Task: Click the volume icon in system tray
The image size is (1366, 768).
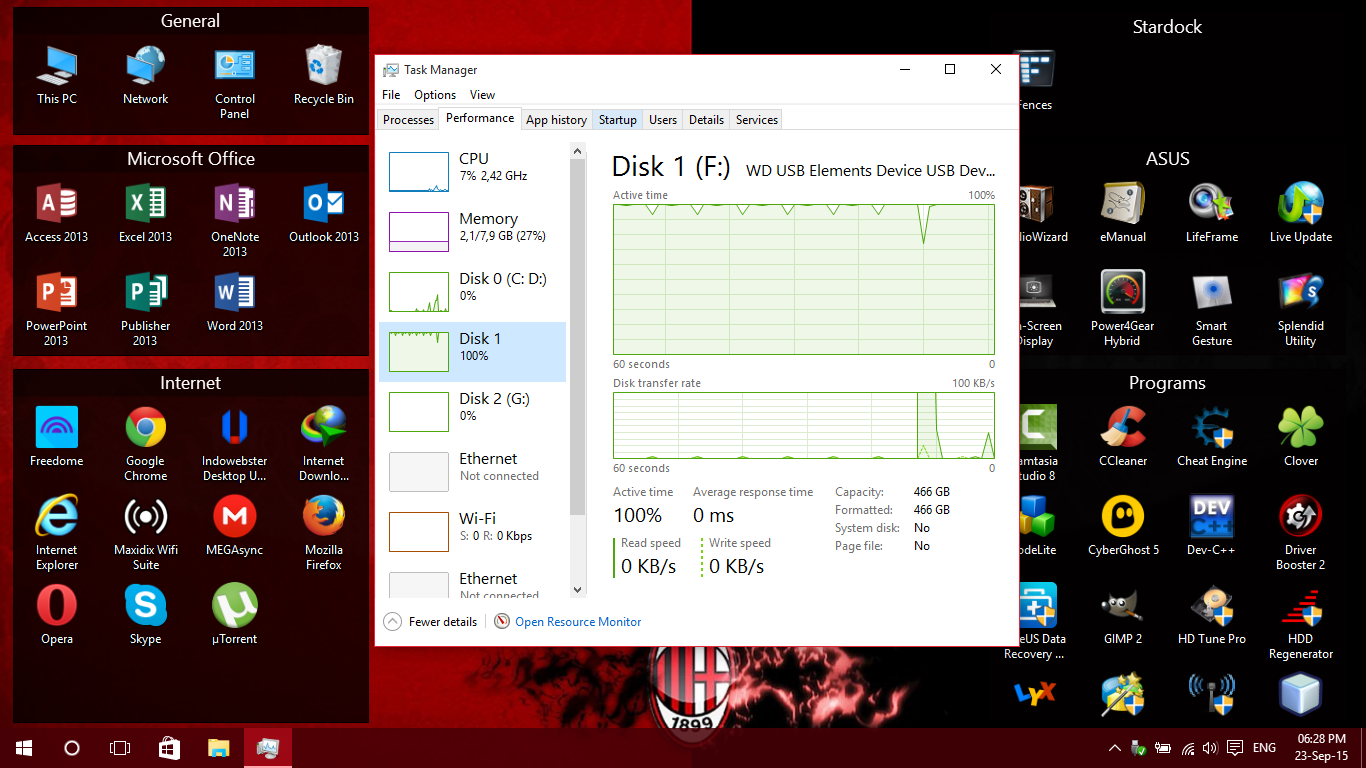Action: coord(1211,748)
